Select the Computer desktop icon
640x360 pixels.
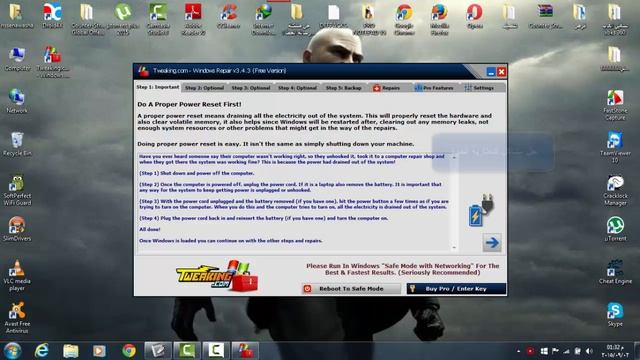(17, 60)
